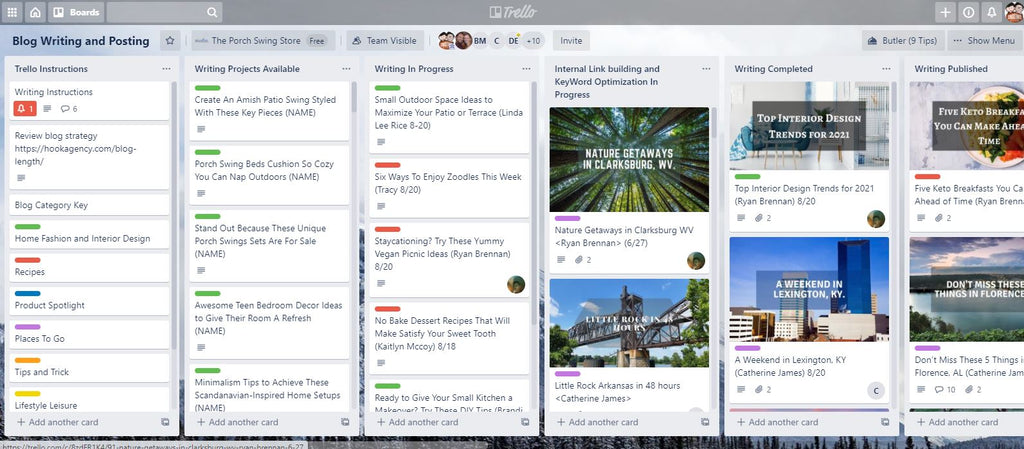Click template icon in Writing Completed list
This screenshot has width=1024, height=449.
(885, 422)
